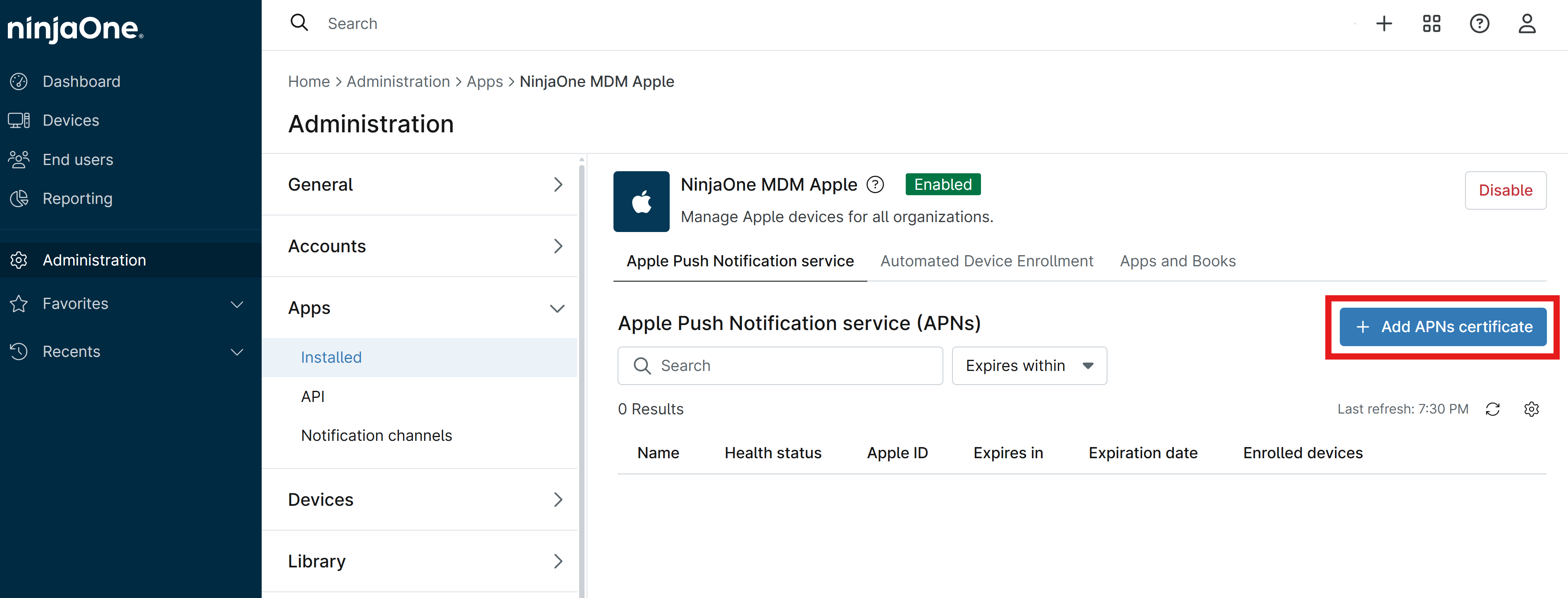Open the apps grid icon
This screenshot has width=1568, height=598.
click(x=1432, y=24)
